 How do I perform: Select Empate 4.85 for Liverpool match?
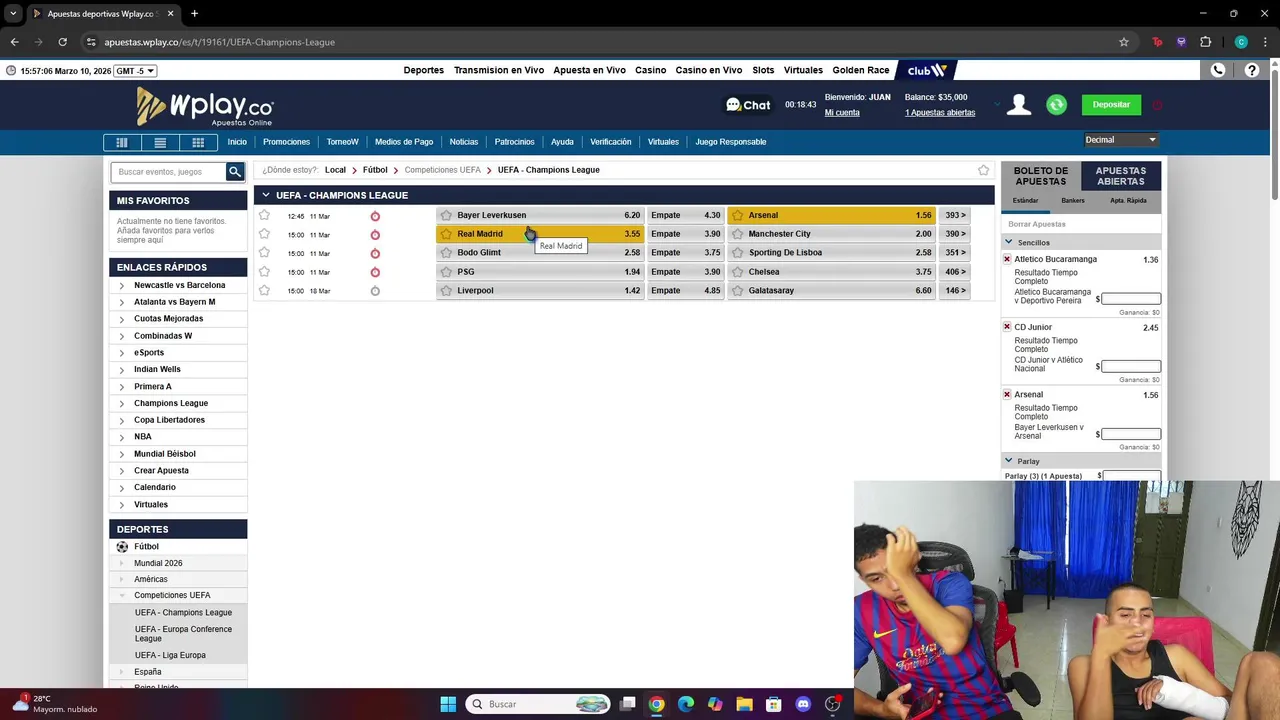pyautogui.click(x=685, y=291)
